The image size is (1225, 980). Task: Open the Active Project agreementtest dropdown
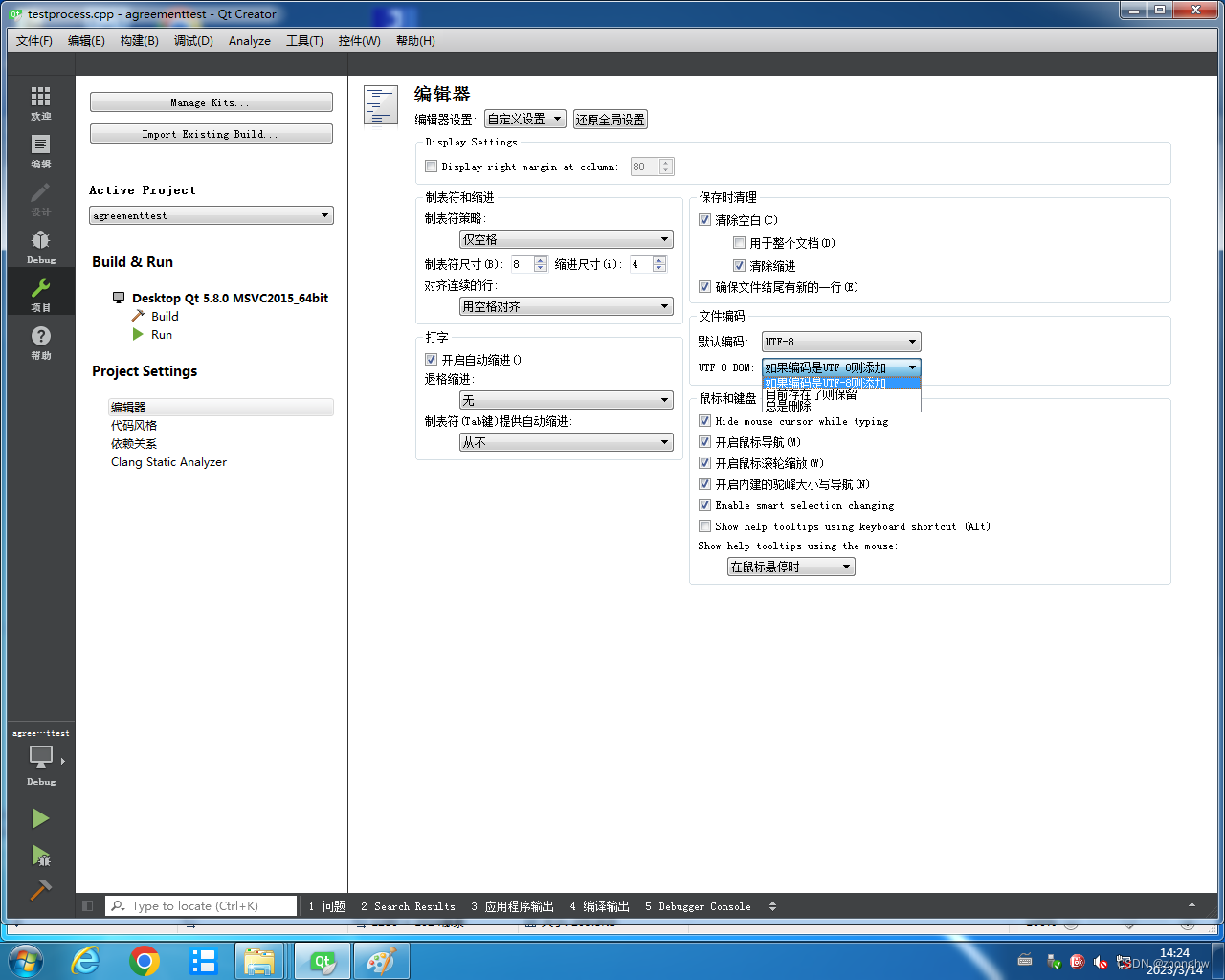pyautogui.click(x=211, y=215)
